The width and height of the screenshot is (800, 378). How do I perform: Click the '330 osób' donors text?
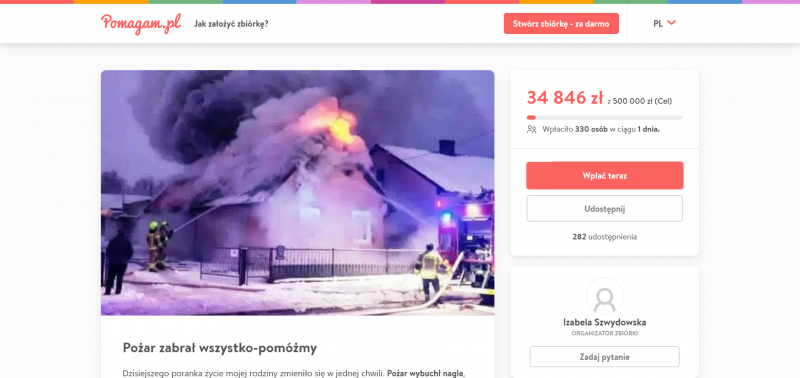coord(591,130)
